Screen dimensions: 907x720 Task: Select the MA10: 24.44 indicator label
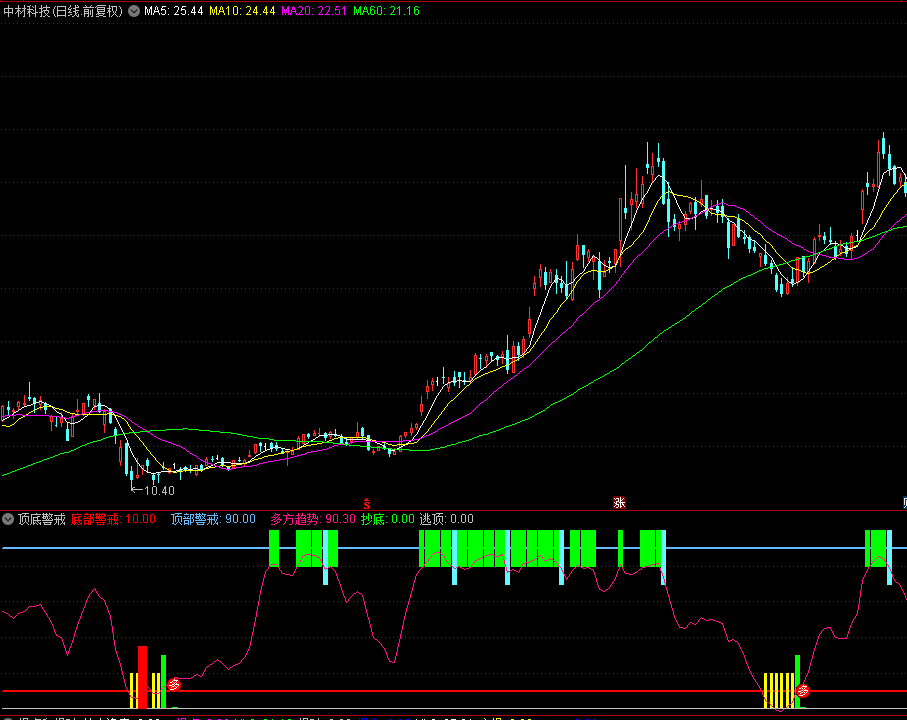pyautogui.click(x=242, y=11)
